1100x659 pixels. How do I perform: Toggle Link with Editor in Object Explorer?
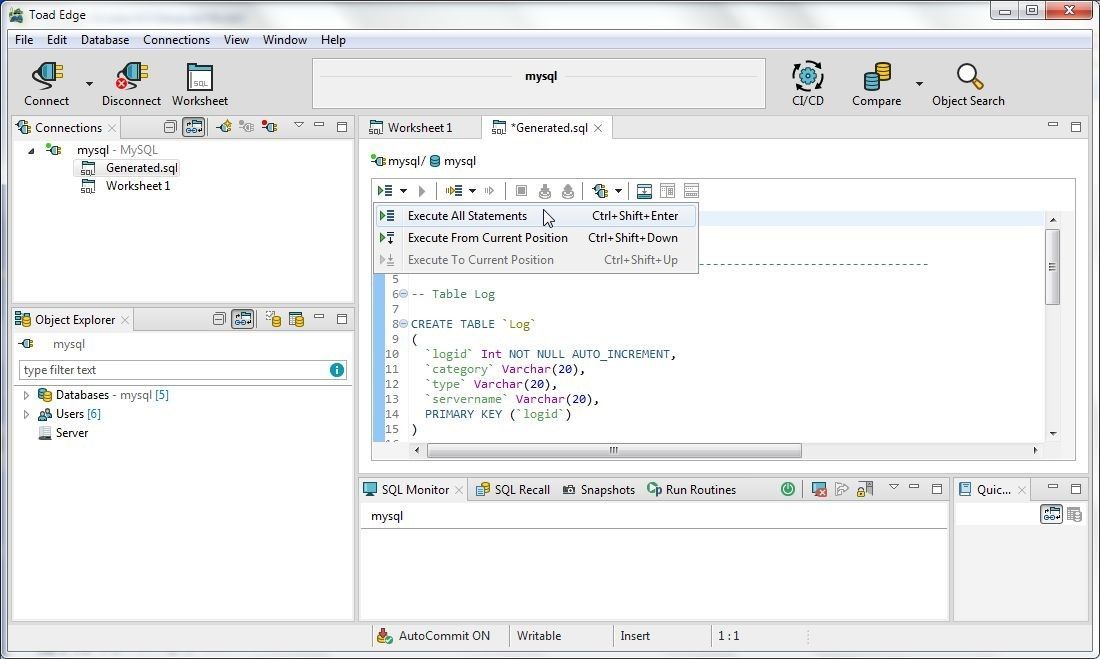tap(243, 319)
